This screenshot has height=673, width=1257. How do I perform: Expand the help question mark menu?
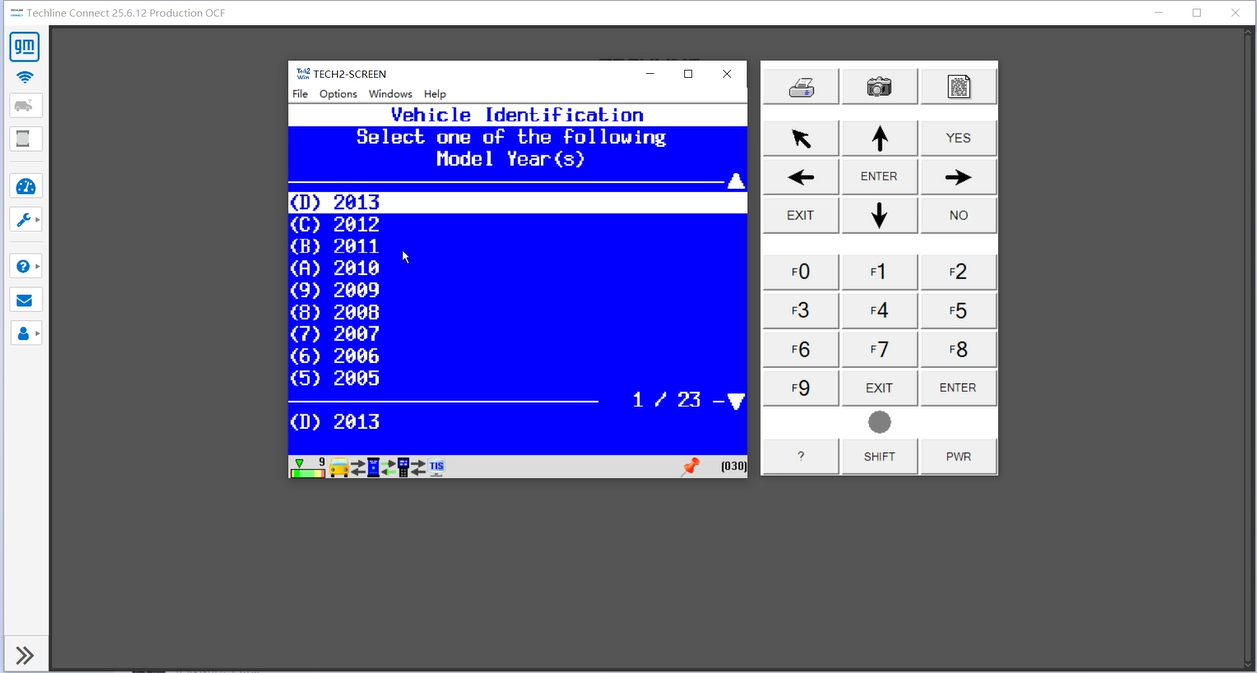point(25,267)
